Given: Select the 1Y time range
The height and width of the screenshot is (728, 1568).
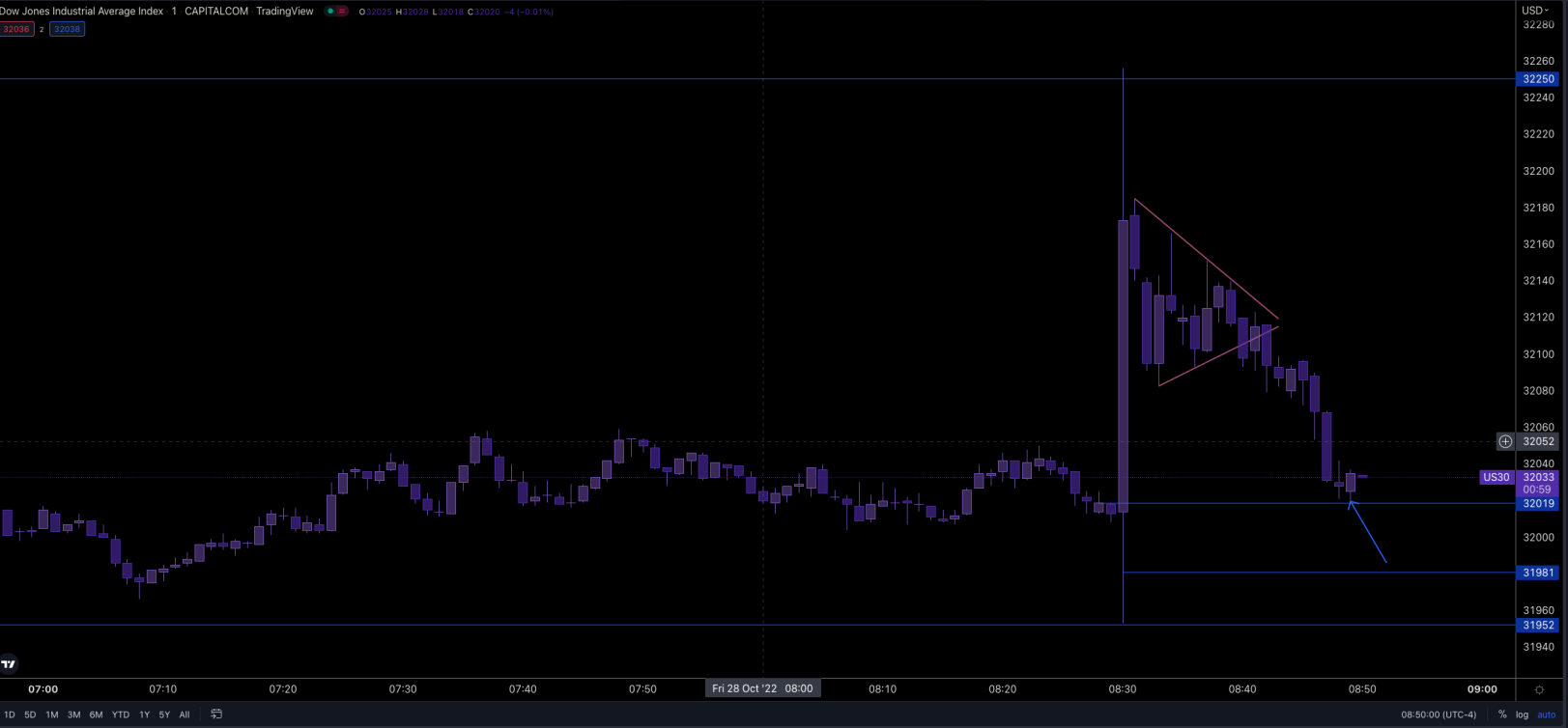Looking at the screenshot, I should point(144,714).
